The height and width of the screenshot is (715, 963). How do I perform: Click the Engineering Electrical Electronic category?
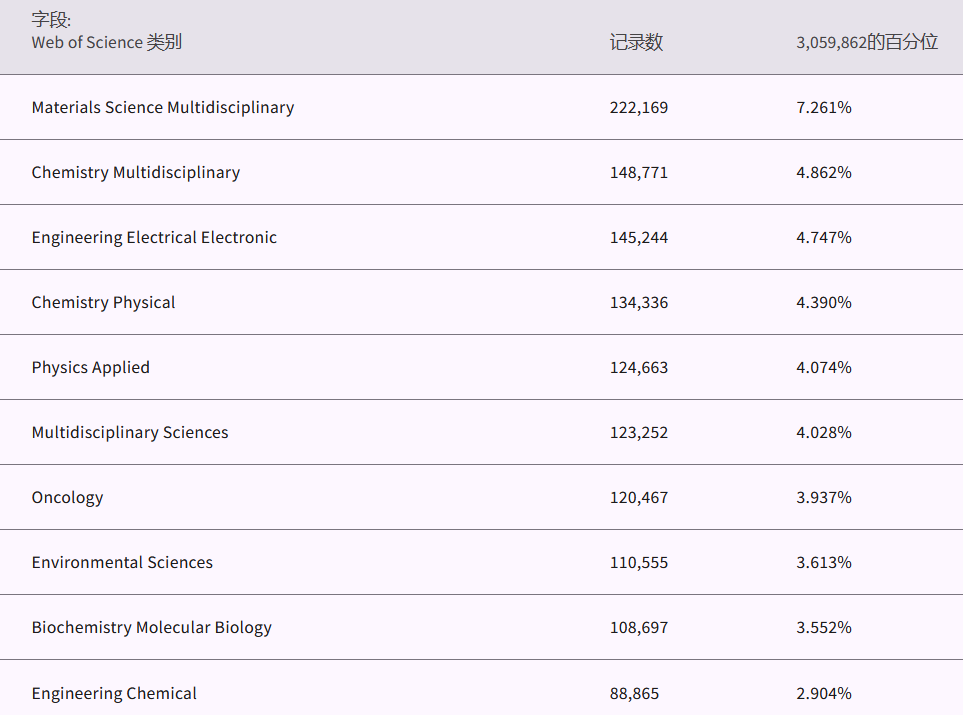pos(154,237)
